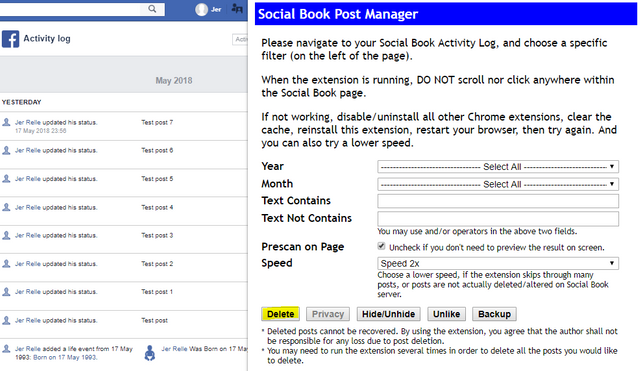
Task: Click the Social Book Post Manager title
Action: (x=338, y=14)
